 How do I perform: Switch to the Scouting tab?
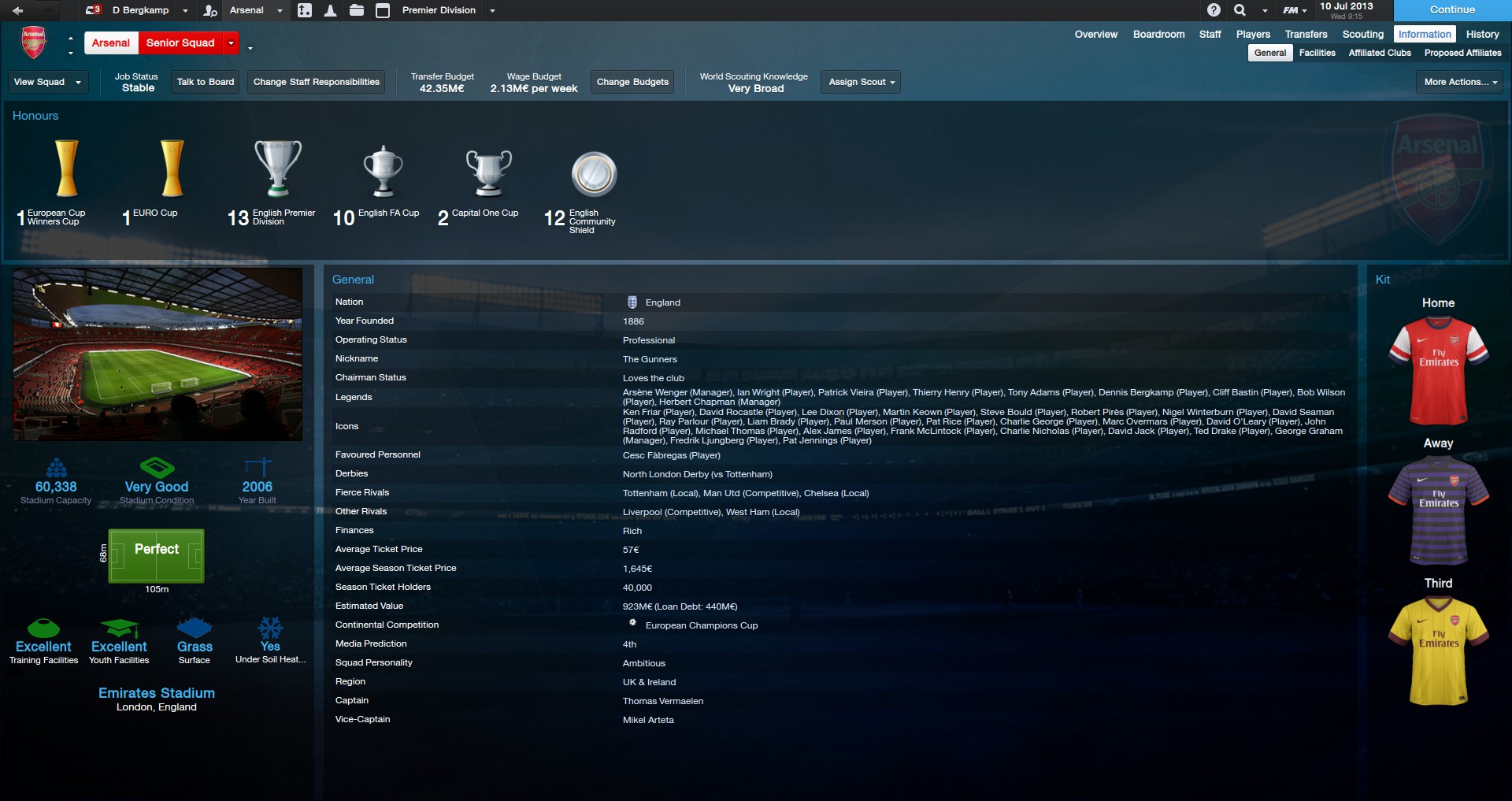tap(1362, 34)
